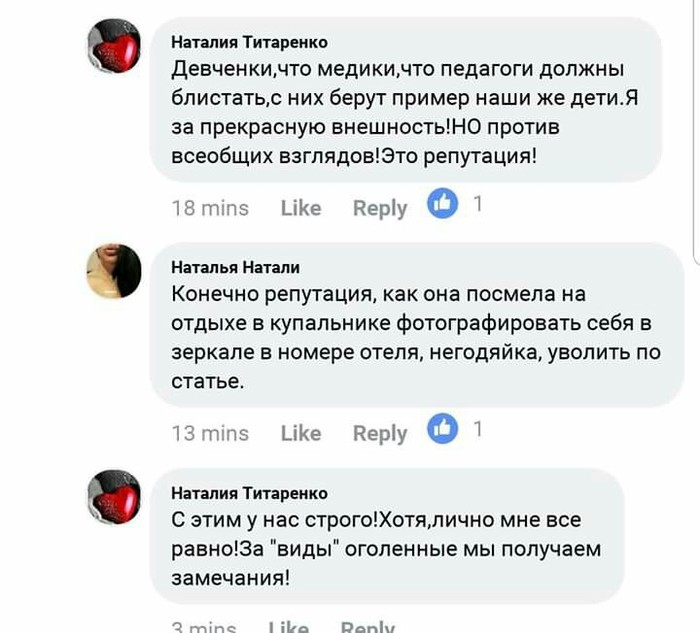The width and height of the screenshot is (700, 633).
Task: Reply to the comment posted 13 mins ago
Action: pyautogui.click(x=380, y=433)
